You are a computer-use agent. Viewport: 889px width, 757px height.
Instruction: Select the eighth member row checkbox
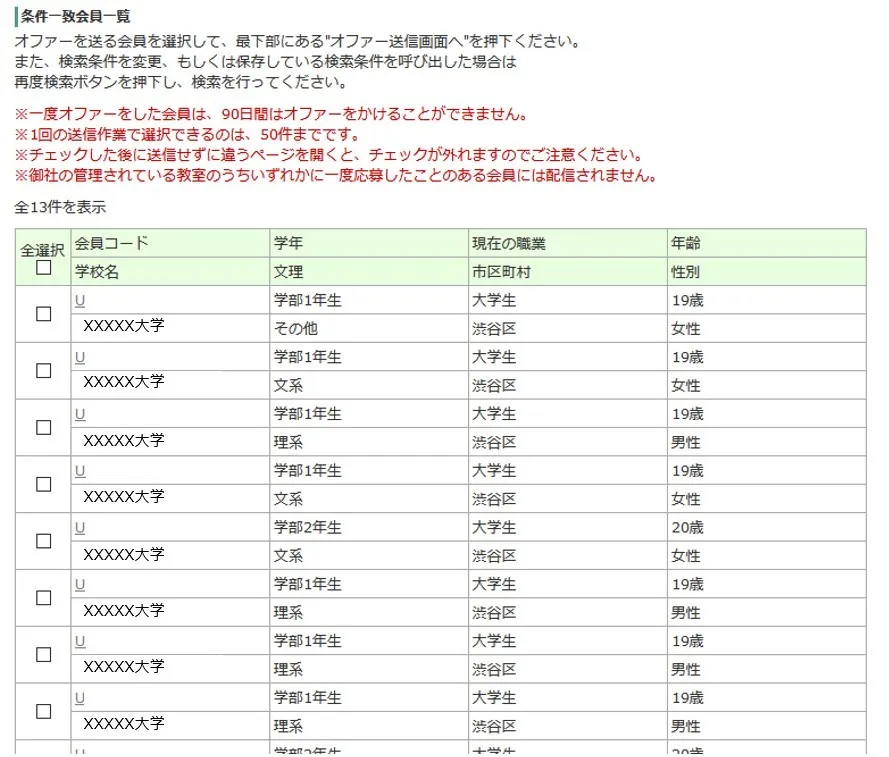point(43,711)
